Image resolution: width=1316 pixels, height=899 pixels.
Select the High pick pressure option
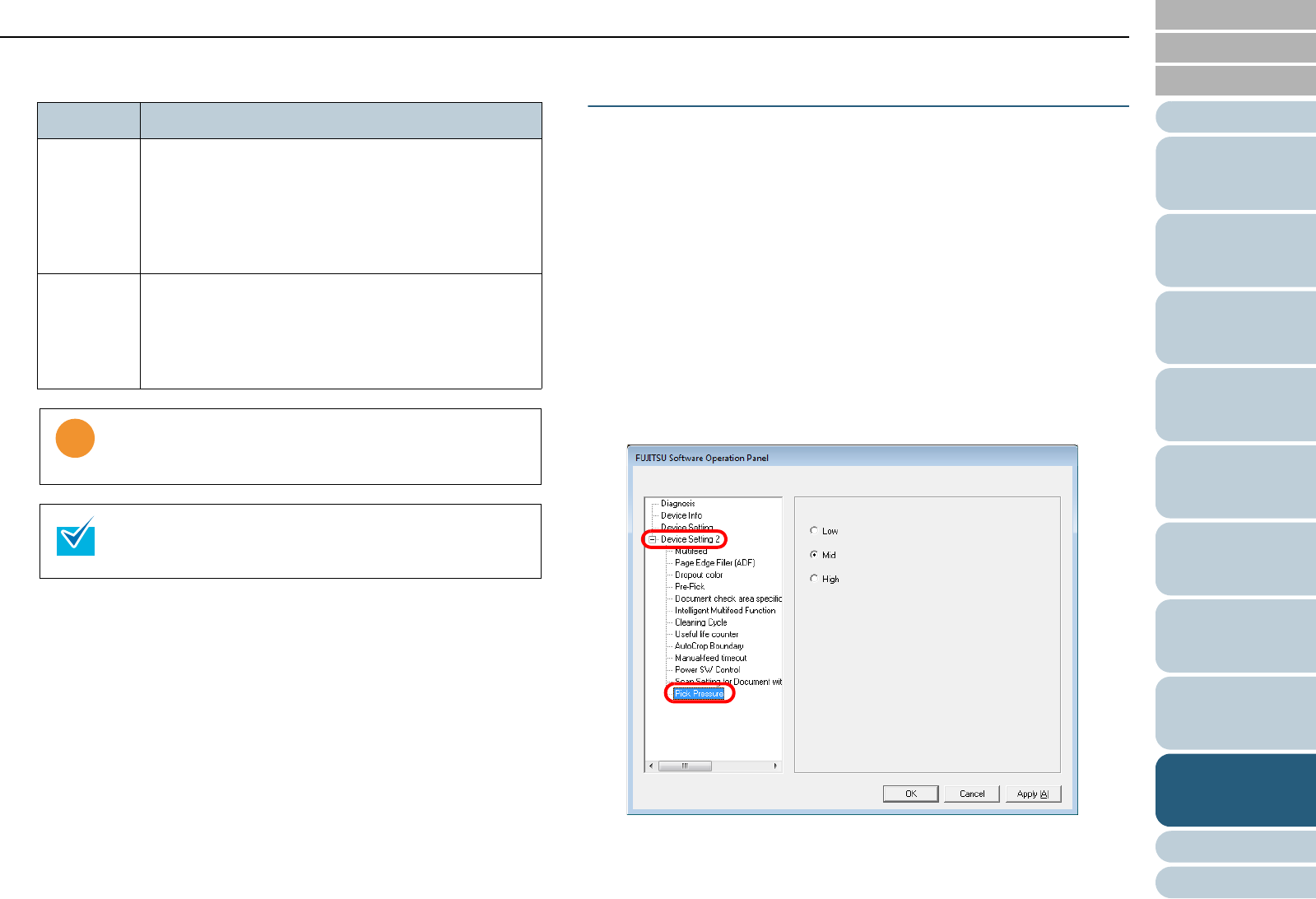tap(825, 579)
